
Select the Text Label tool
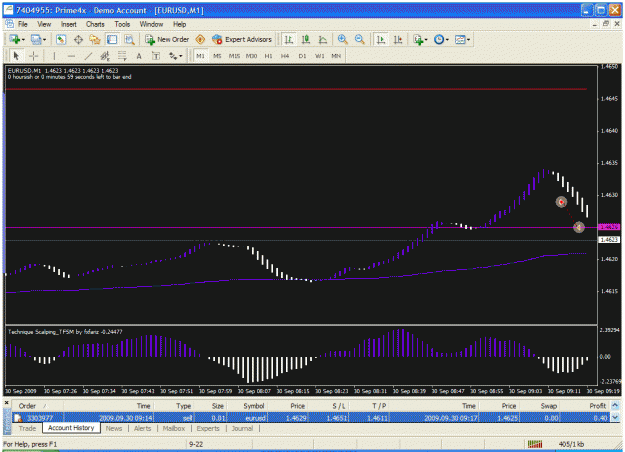point(156,56)
